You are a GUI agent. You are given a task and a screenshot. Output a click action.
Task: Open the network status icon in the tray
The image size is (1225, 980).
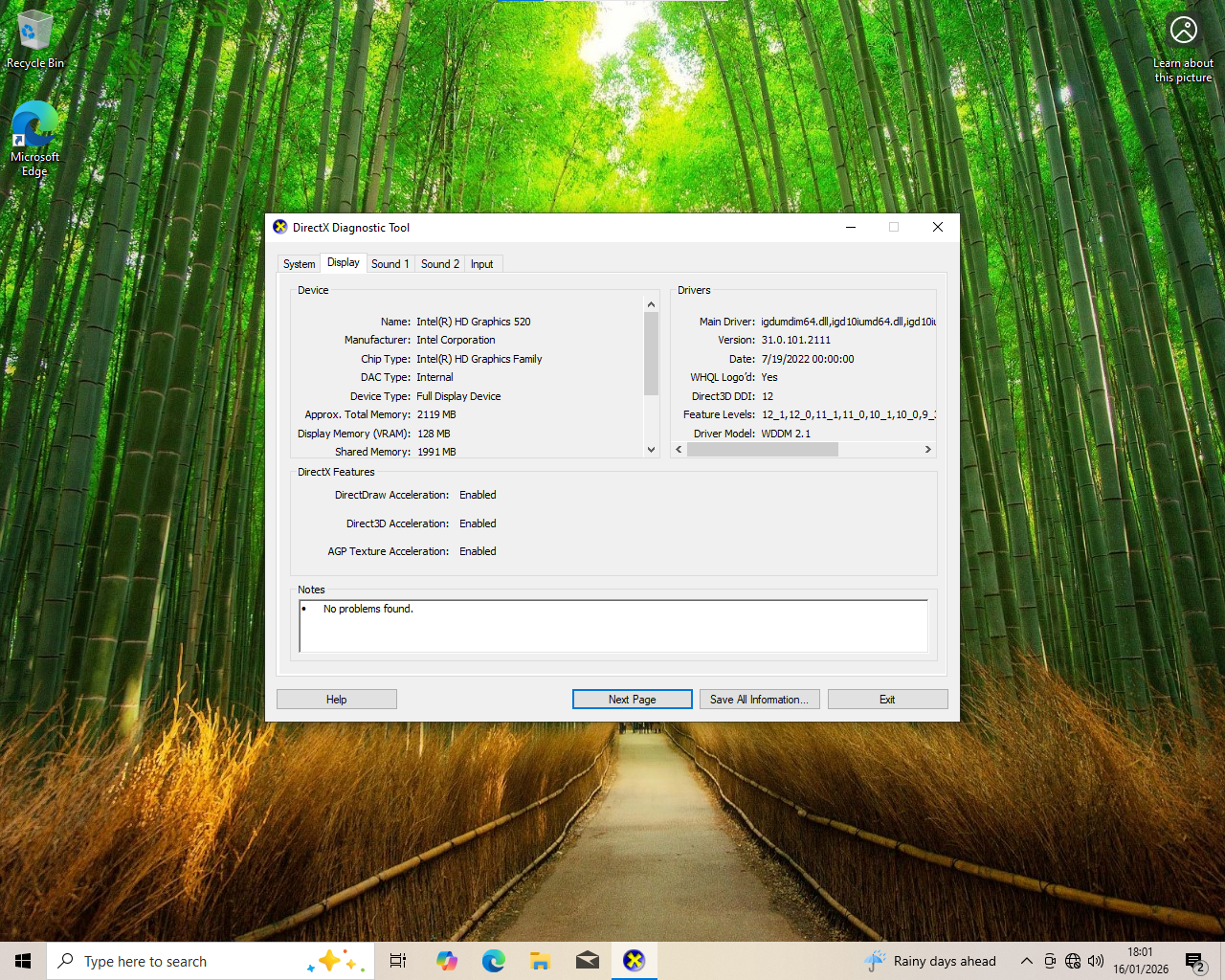tap(1073, 961)
